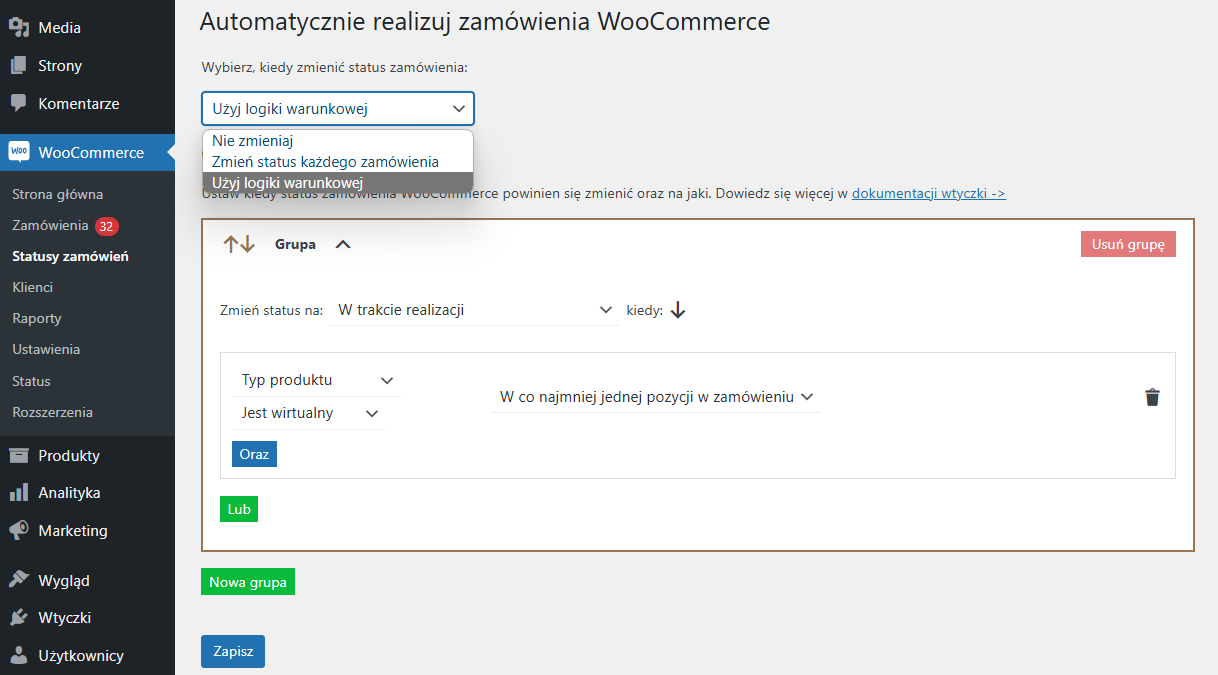Open the 'Typ produktu' condition dropdown
This screenshot has height=675, width=1218.
(x=317, y=380)
